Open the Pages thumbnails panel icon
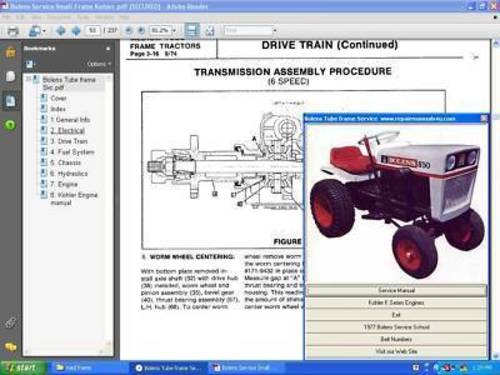The image size is (500, 375). 10,76
